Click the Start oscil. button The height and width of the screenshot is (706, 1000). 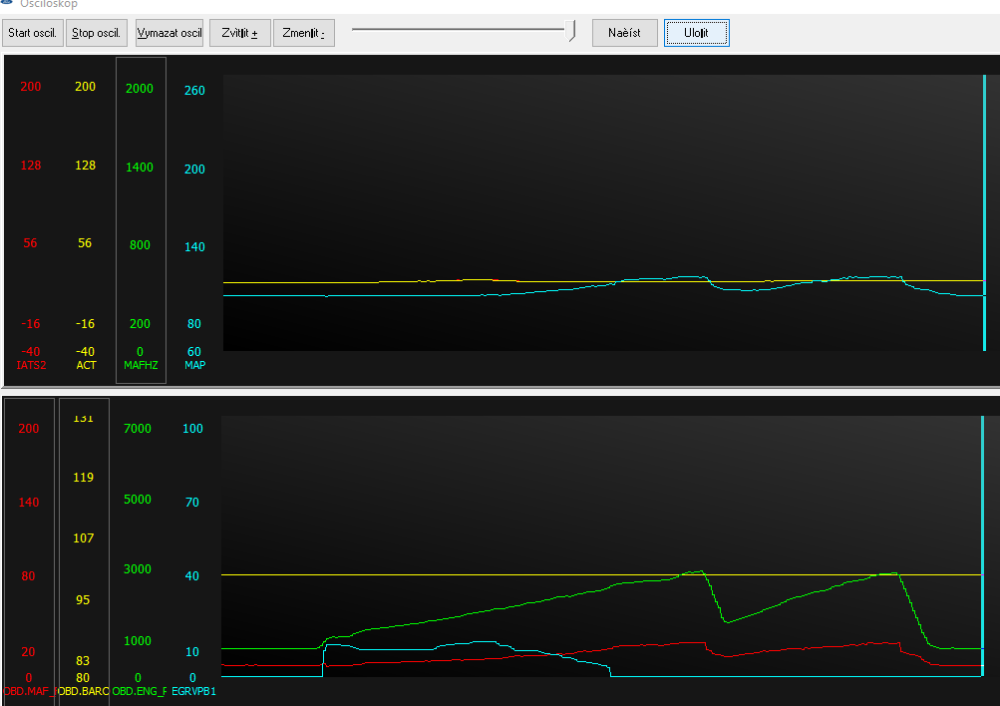32,33
